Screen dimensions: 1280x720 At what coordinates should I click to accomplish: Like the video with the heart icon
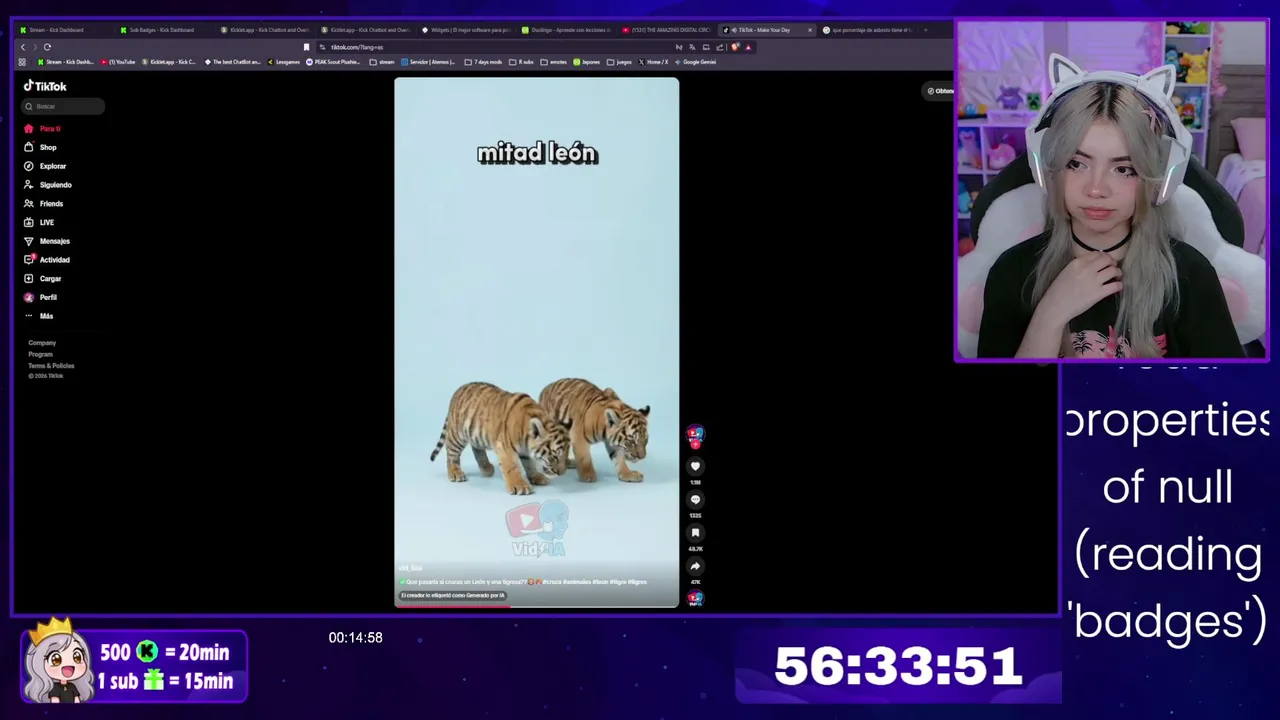pos(695,466)
